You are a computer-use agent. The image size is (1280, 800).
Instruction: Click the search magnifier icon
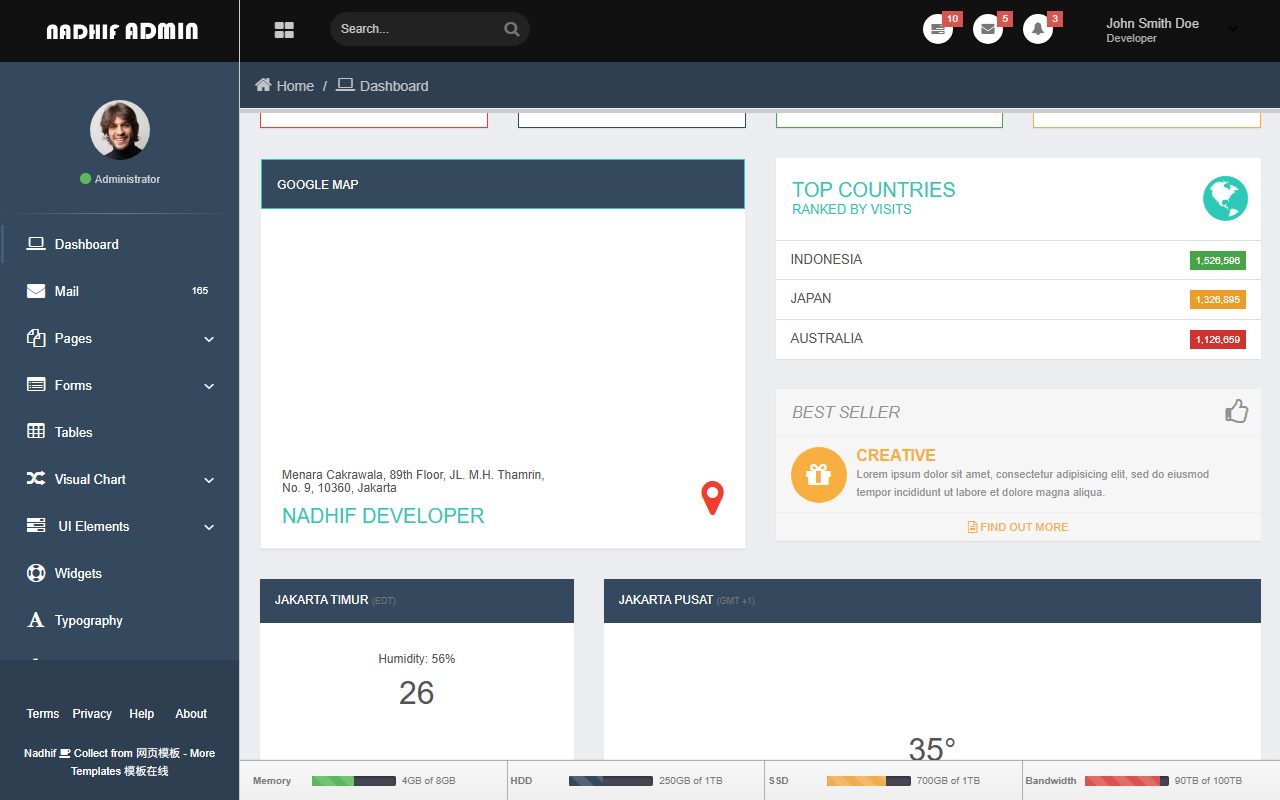[511, 29]
